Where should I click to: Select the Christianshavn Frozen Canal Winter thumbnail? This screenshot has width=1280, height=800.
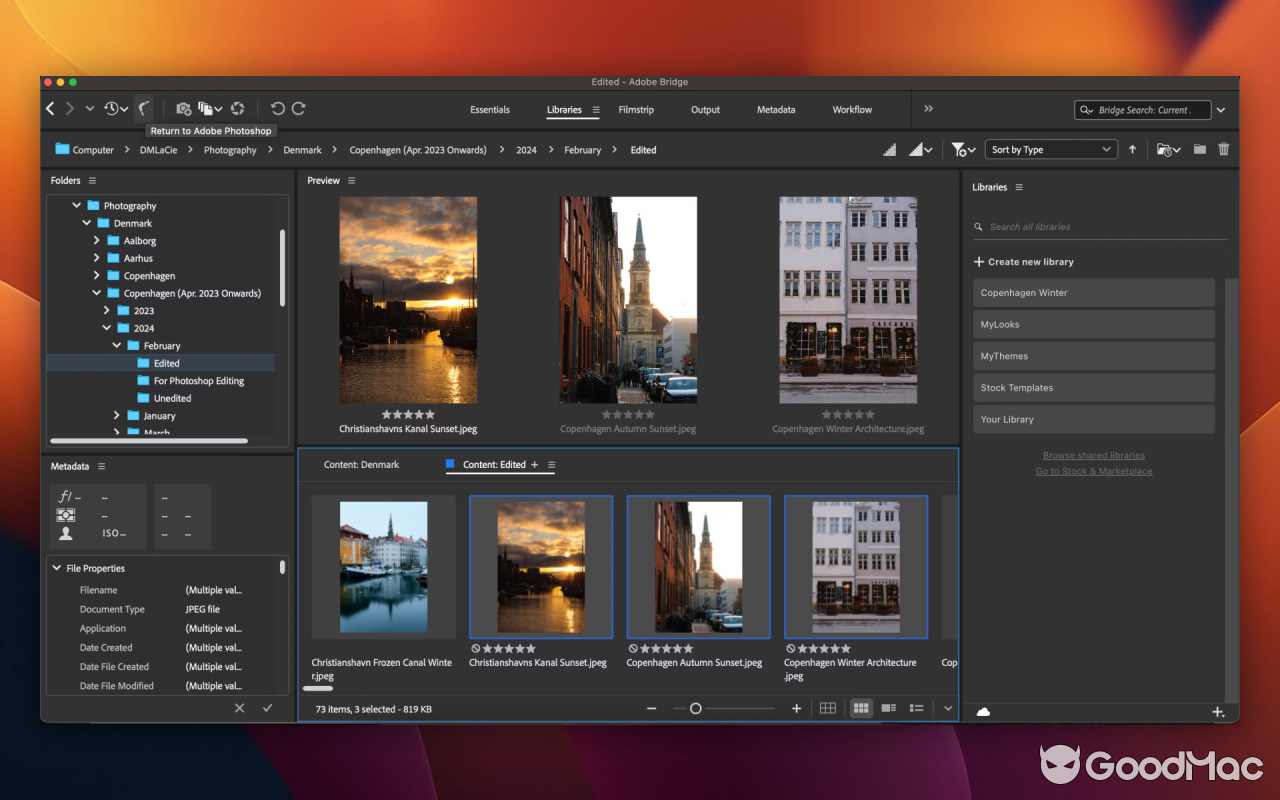pos(383,567)
